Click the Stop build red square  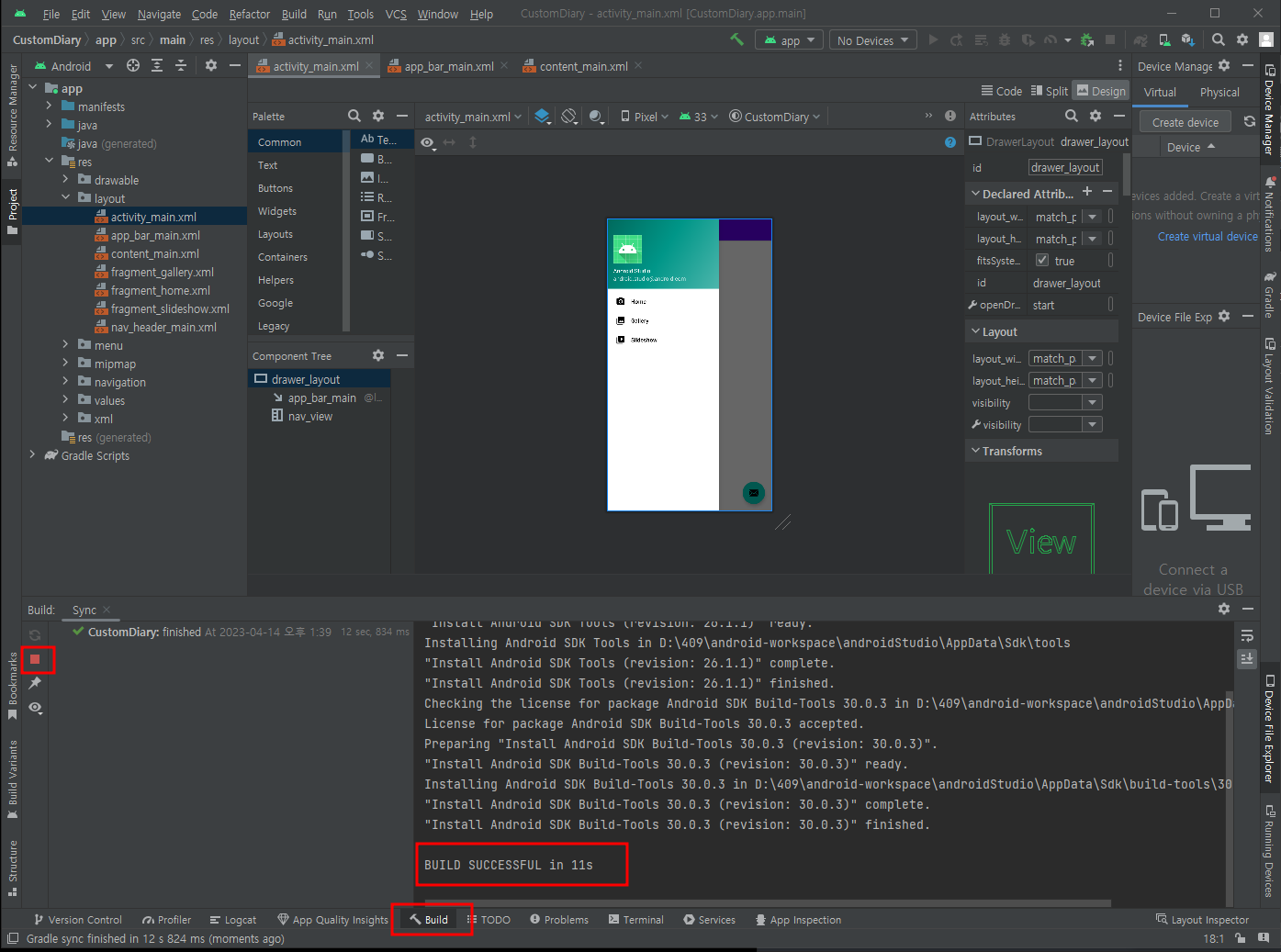coord(35,659)
